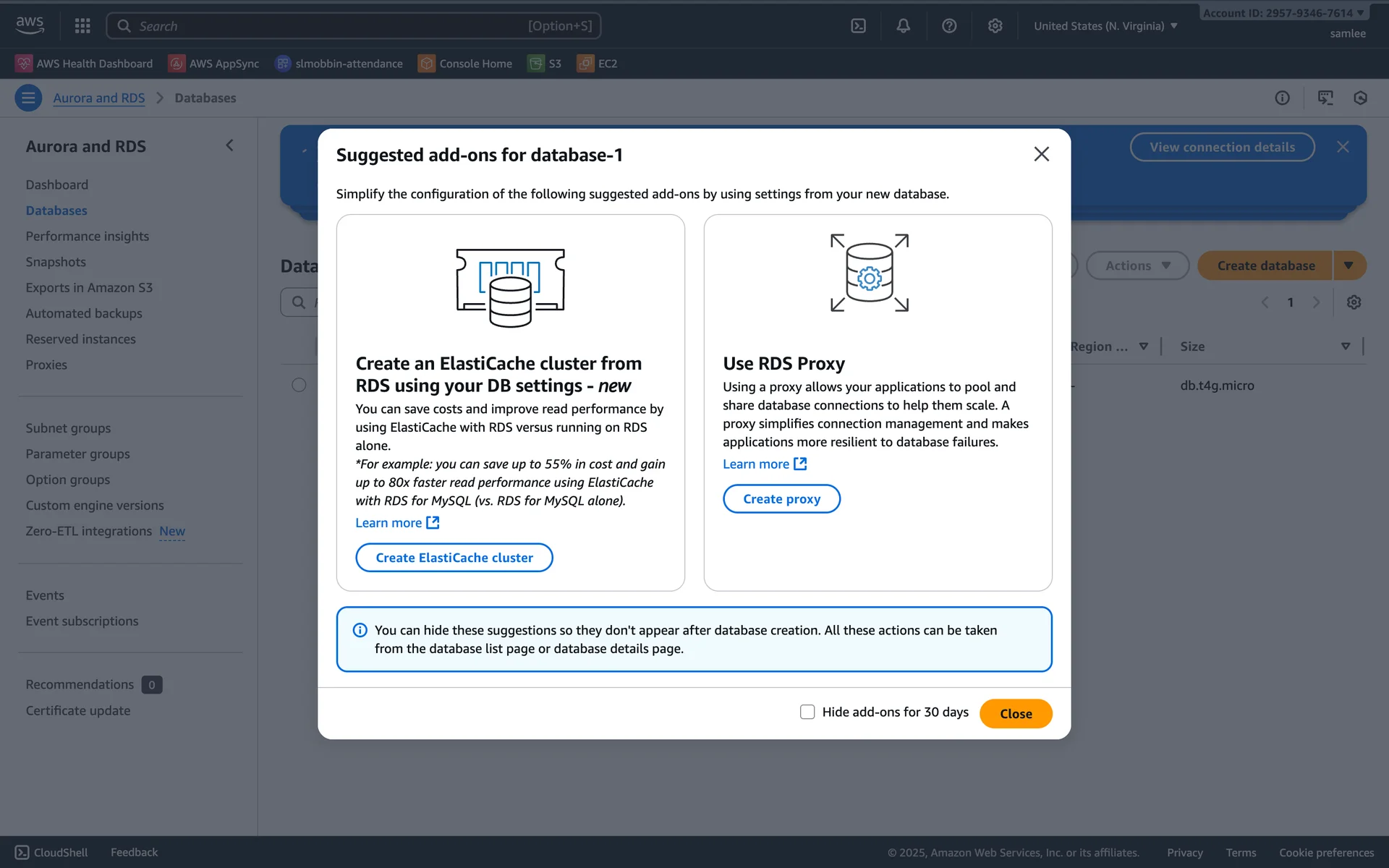The height and width of the screenshot is (868, 1389).
Task: Click Create ElastiCache cluster button
Action: tap(454, 558)
